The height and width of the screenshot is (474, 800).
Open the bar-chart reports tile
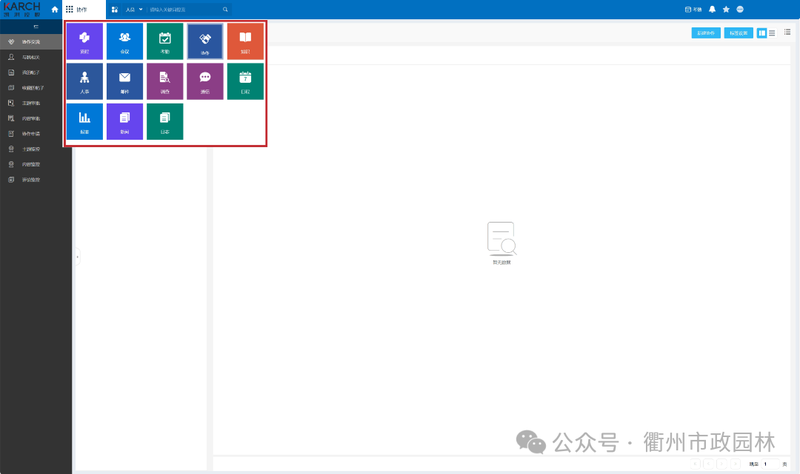point(85,121)
